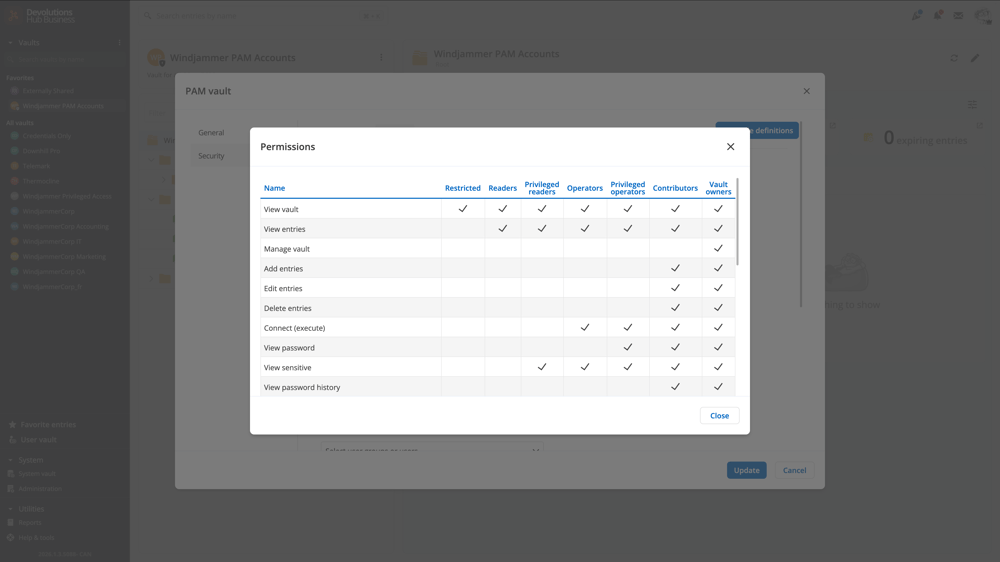Select the Connect (execute) permission row
The height and width of the screenshot is (562, 1000).
pos(497,328)
